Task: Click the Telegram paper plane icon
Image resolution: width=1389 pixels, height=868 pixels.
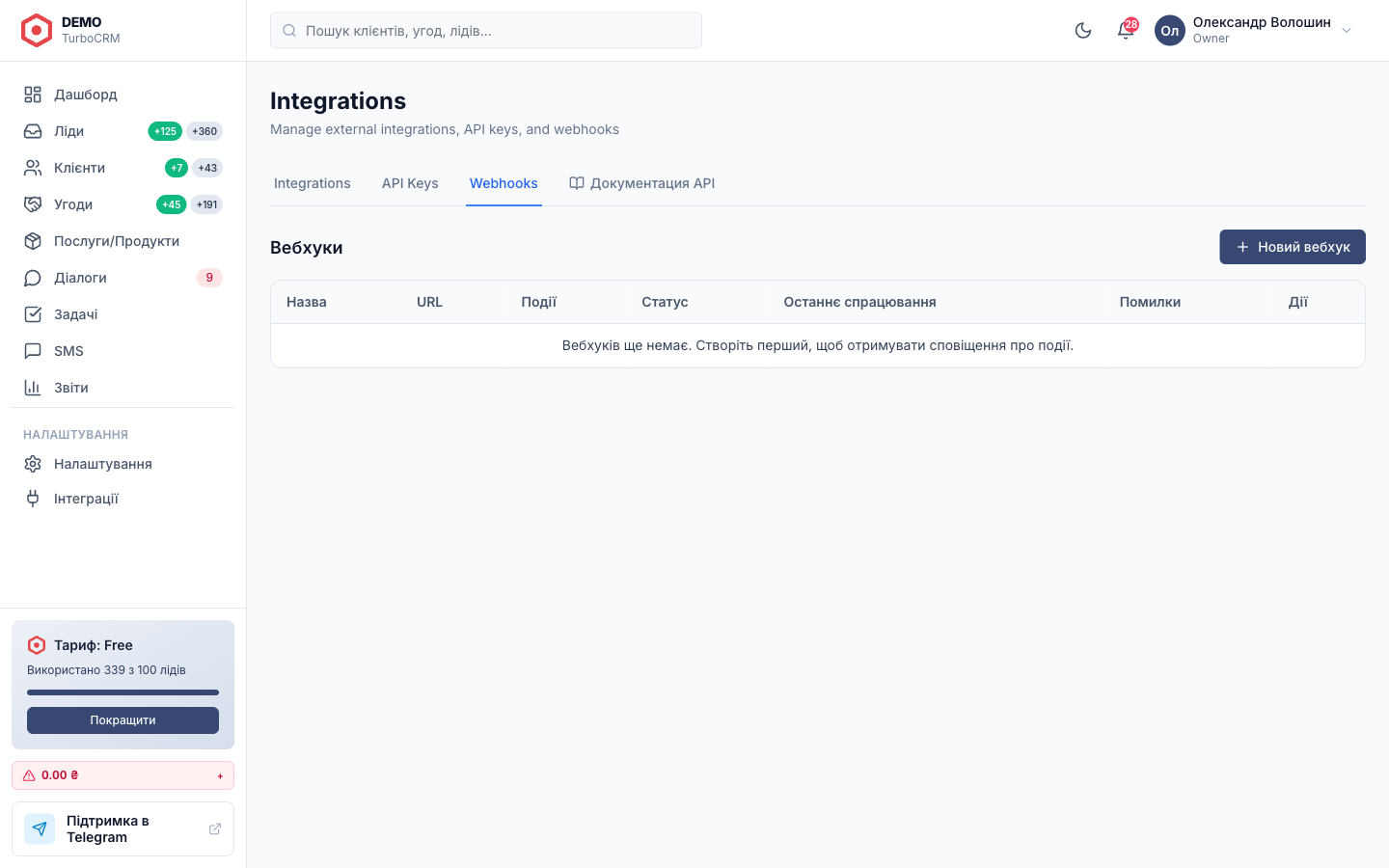Action: point(40,828)
